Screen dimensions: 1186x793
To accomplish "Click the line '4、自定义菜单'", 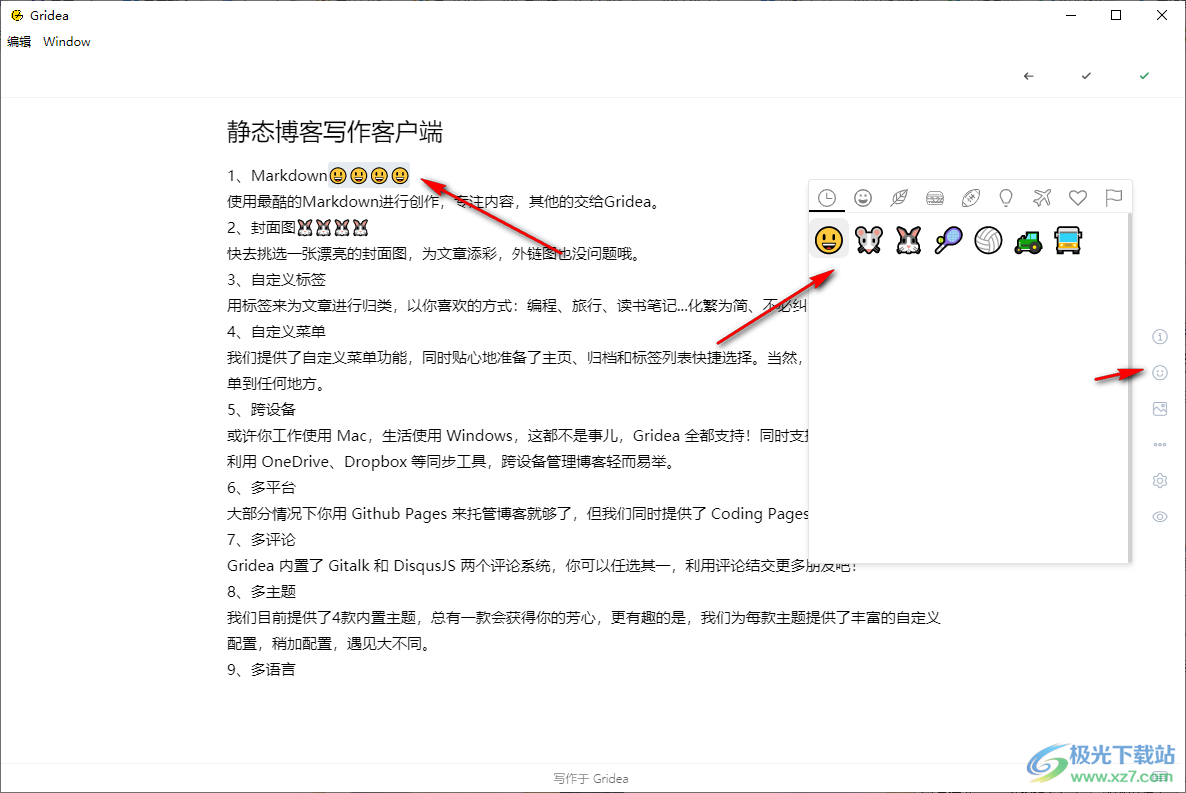I will pos(276,331).
